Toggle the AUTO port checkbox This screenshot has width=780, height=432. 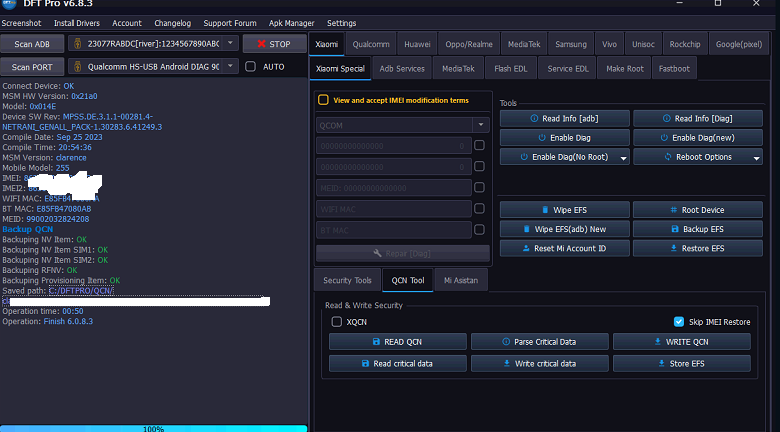click(x=251, y=67)
